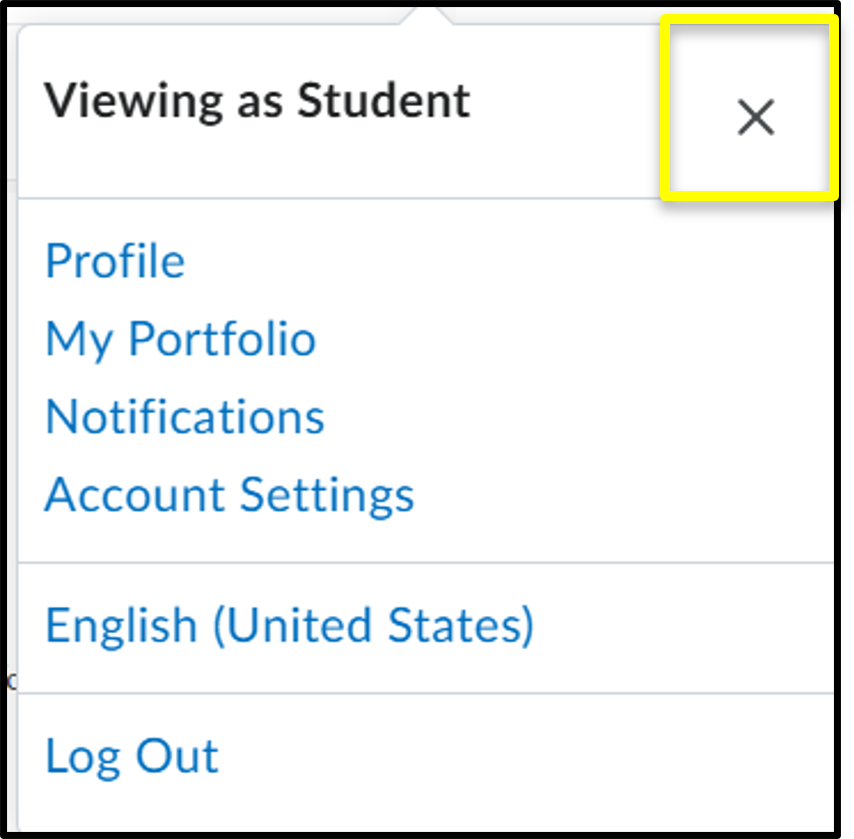Open the Profile link
Image resolution: width=854 pixels, height=839 pixels.
[x=115, y=261]
